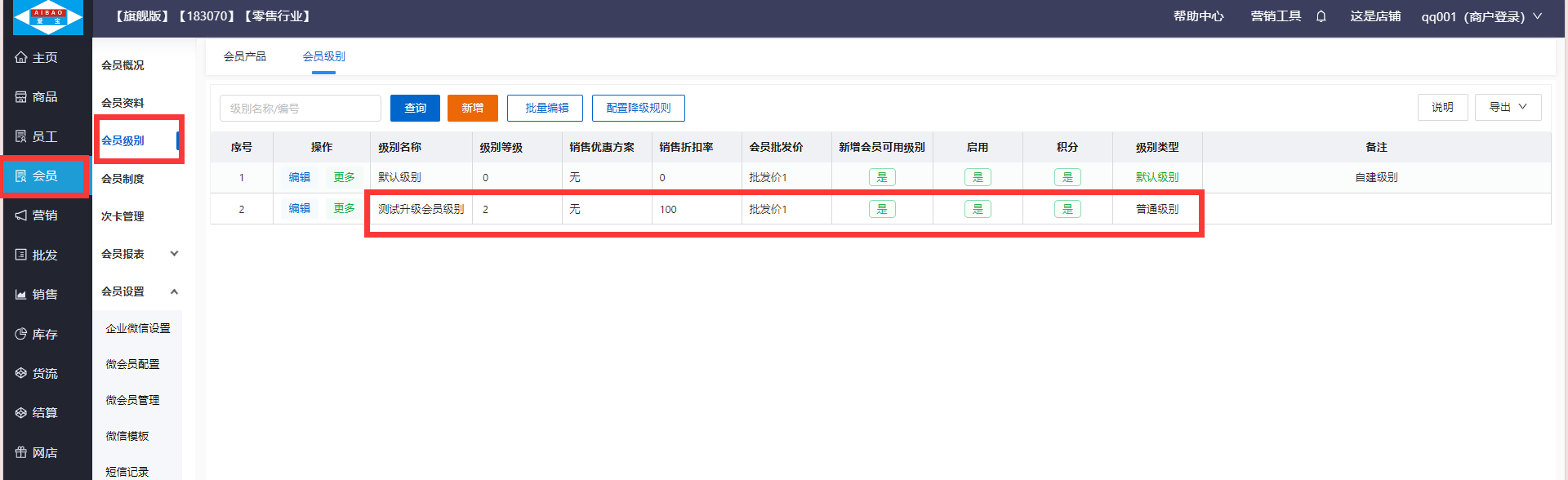
Task: Click the notification bell icon
Action: tap(1321, 16)
